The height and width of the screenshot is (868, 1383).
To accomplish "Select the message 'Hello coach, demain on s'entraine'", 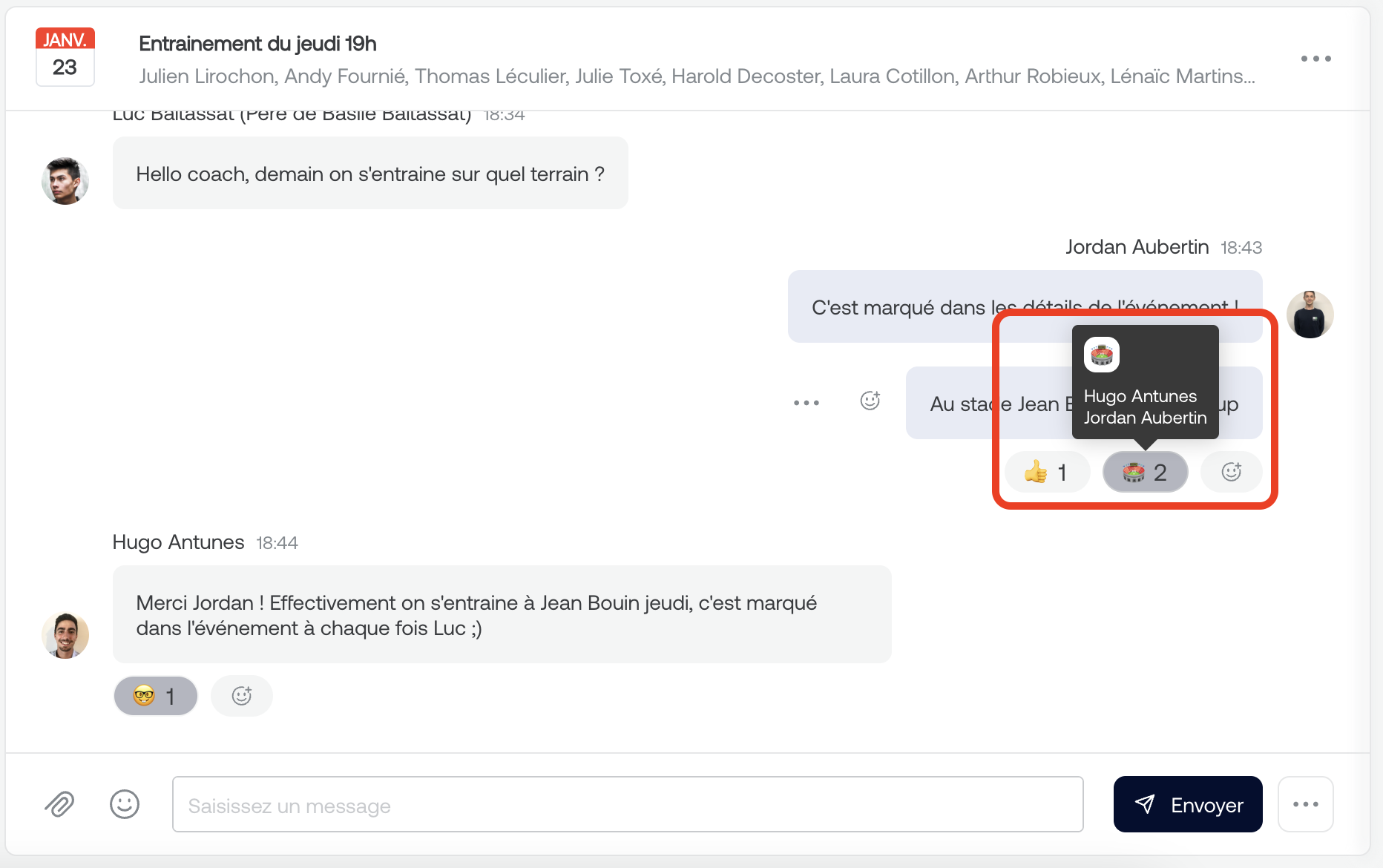I will click(370, 173).
